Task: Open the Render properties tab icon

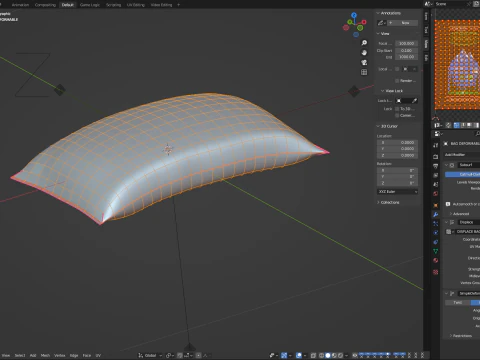Action: pos(436,157)
